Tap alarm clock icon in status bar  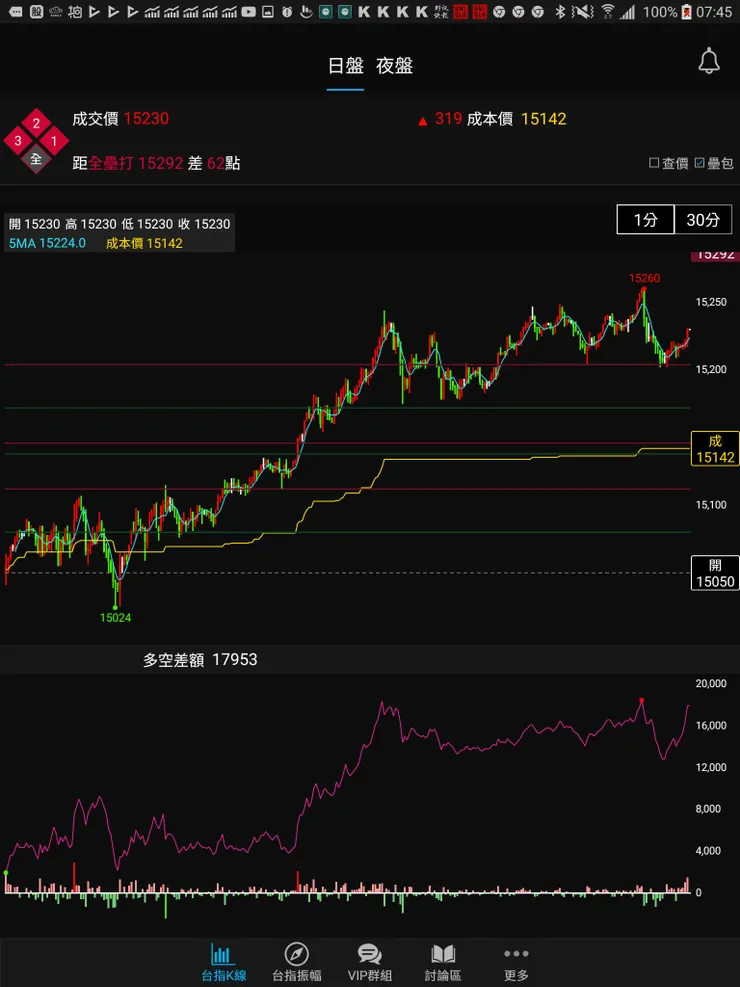(x=287, y=11)
